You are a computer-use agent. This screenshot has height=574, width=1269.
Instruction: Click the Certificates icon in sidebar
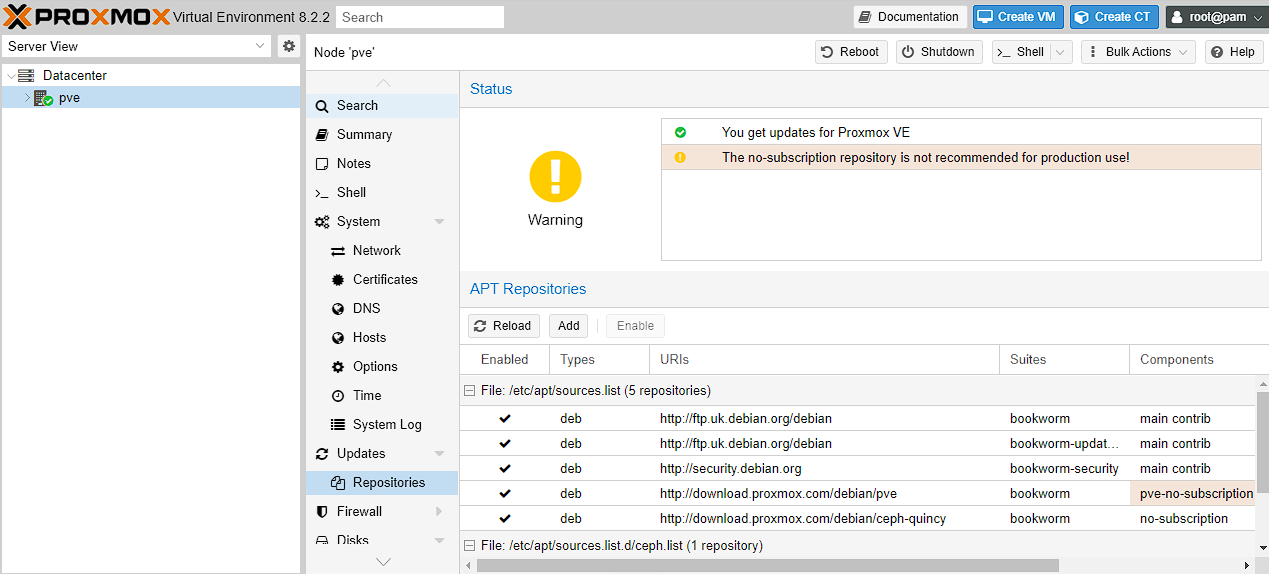[338, 280]
